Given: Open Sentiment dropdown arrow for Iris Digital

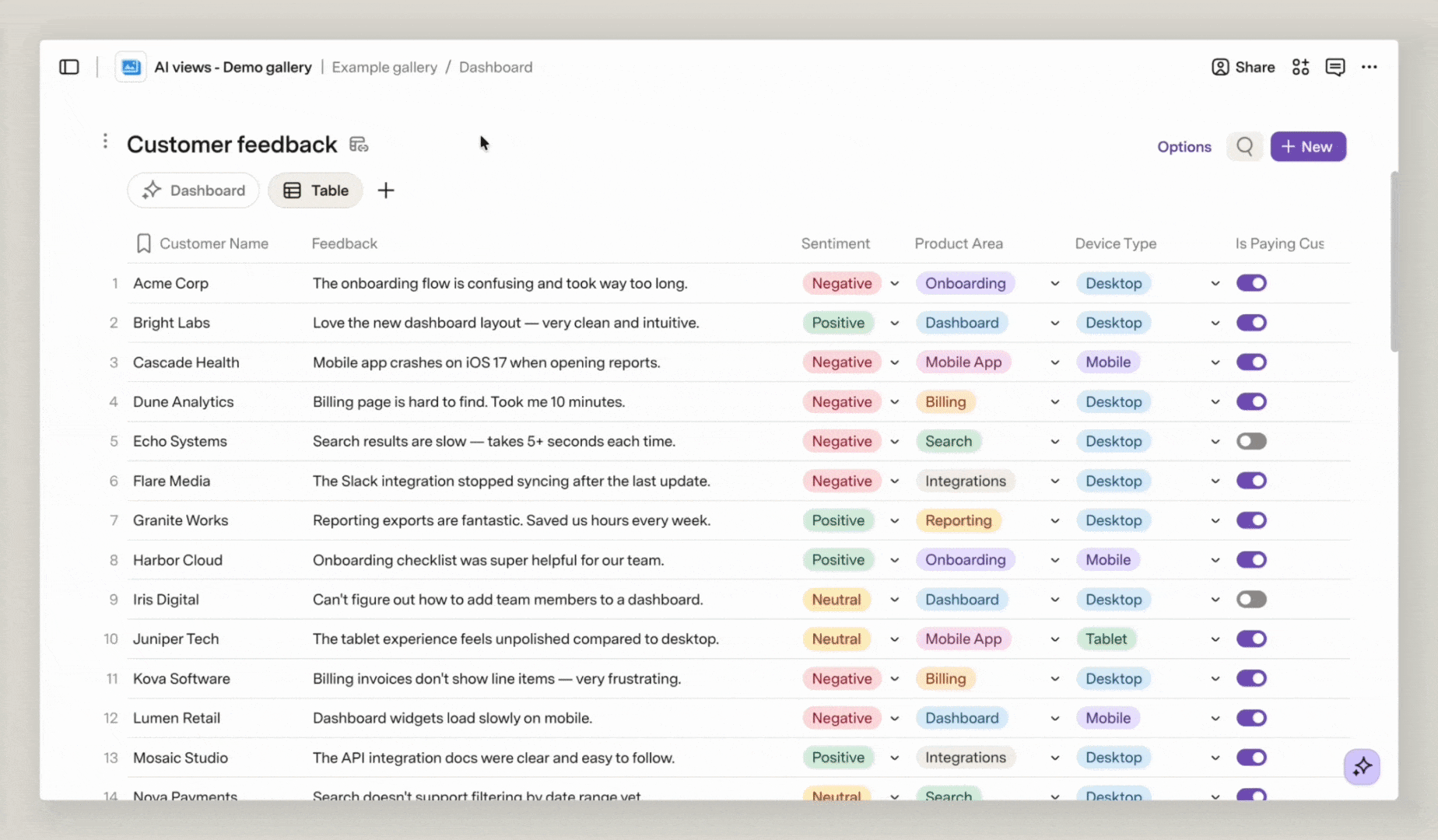Looking at the screenshot, I should coord(895,600).
